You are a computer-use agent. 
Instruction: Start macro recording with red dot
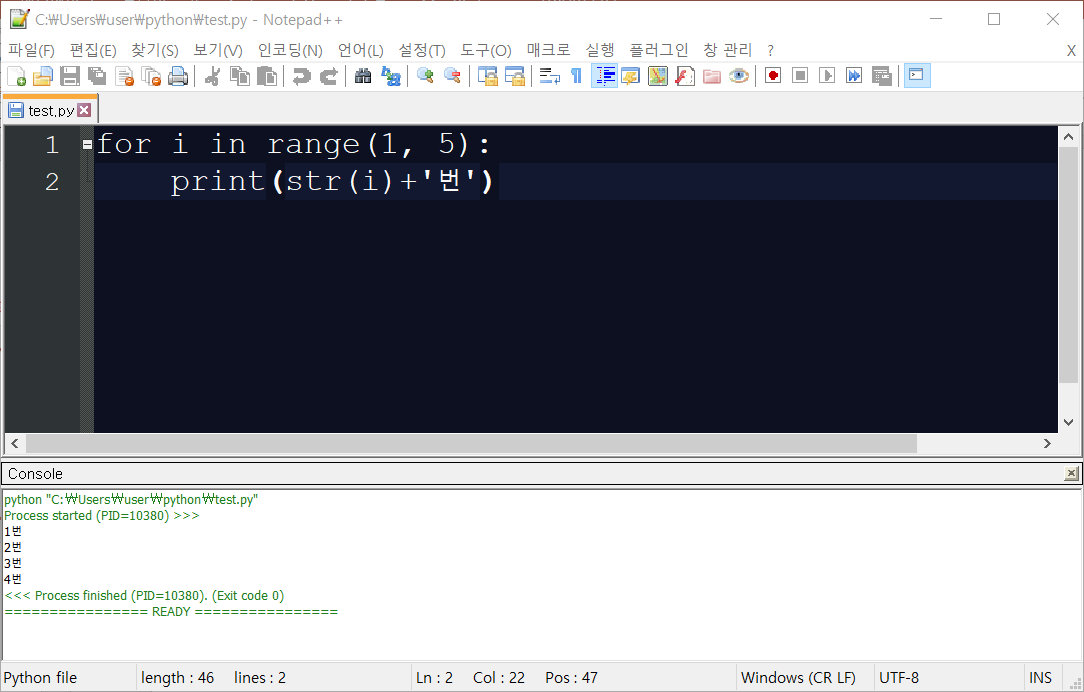click(773, 76)
